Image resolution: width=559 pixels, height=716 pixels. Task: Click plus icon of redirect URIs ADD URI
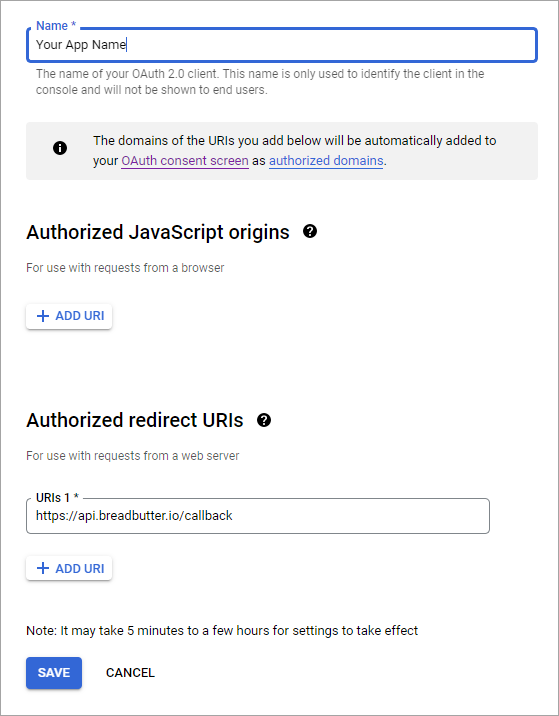click(x=42, y=569)
